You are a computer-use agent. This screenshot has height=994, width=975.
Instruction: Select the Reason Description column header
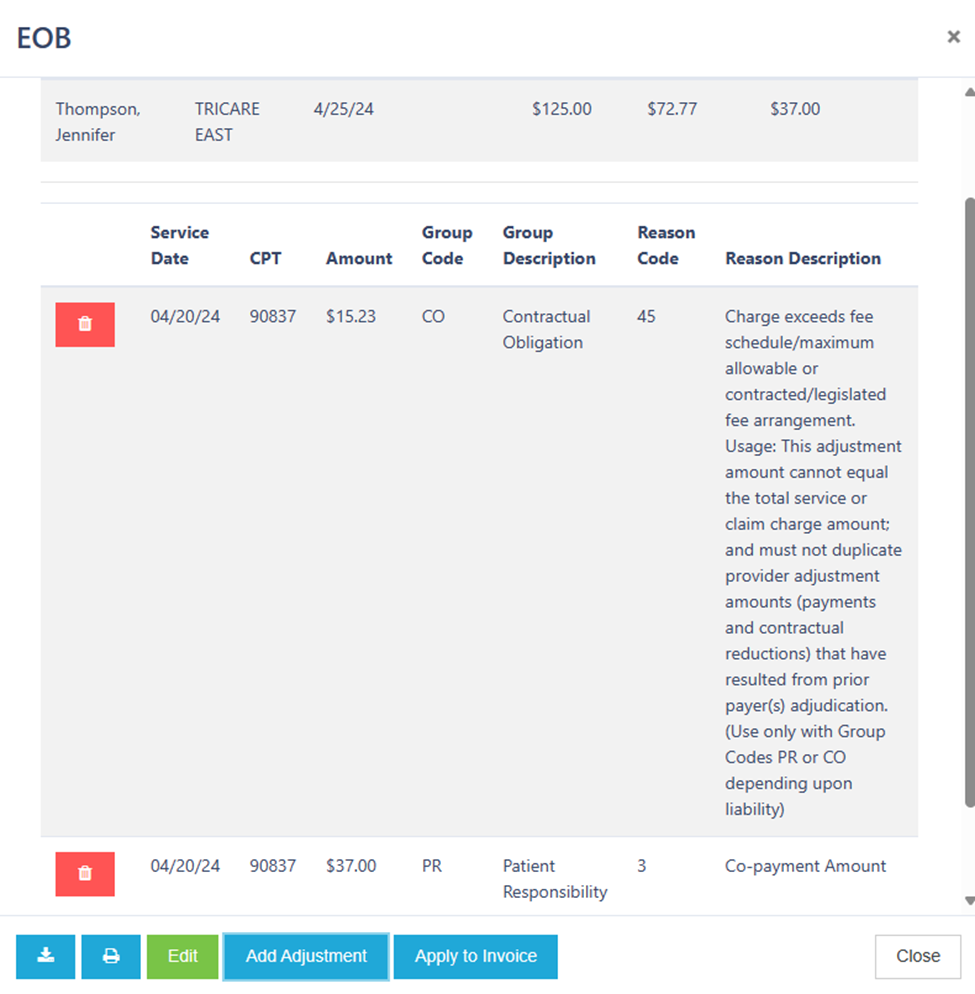point(803,258)
